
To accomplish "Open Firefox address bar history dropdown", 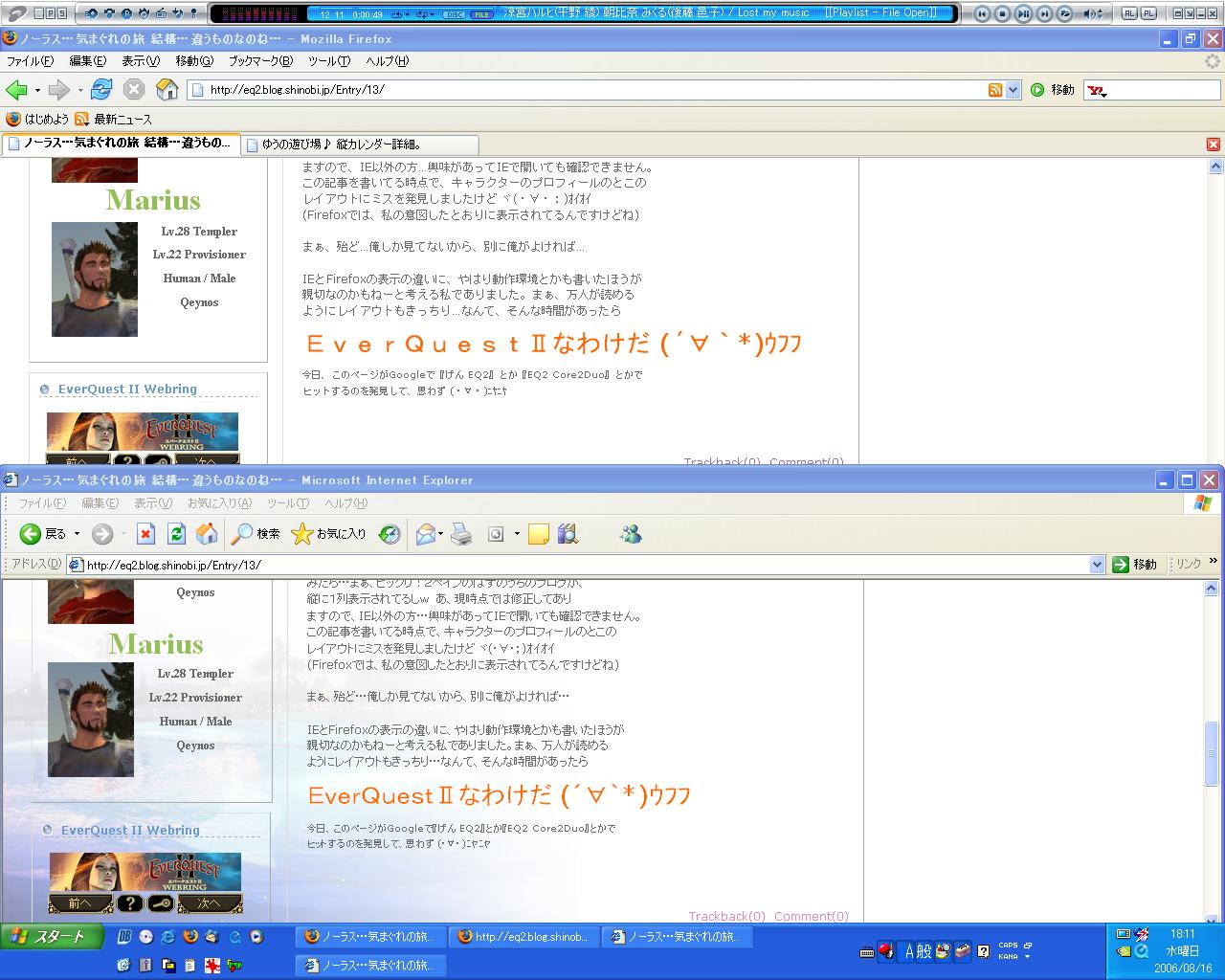I will coord(1013,90).
